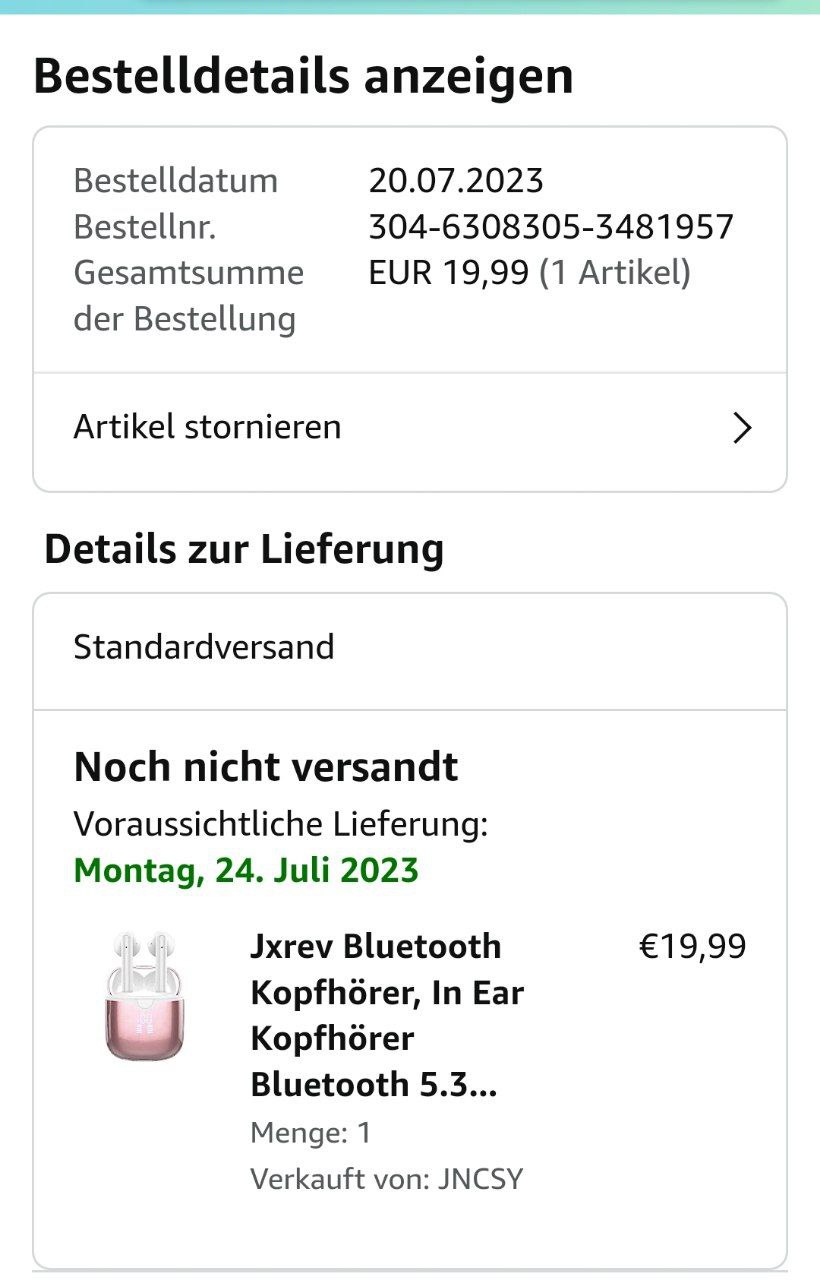820x1280 pixels.
Task: Tap the €19,99 item price
Action: (692, 946)
